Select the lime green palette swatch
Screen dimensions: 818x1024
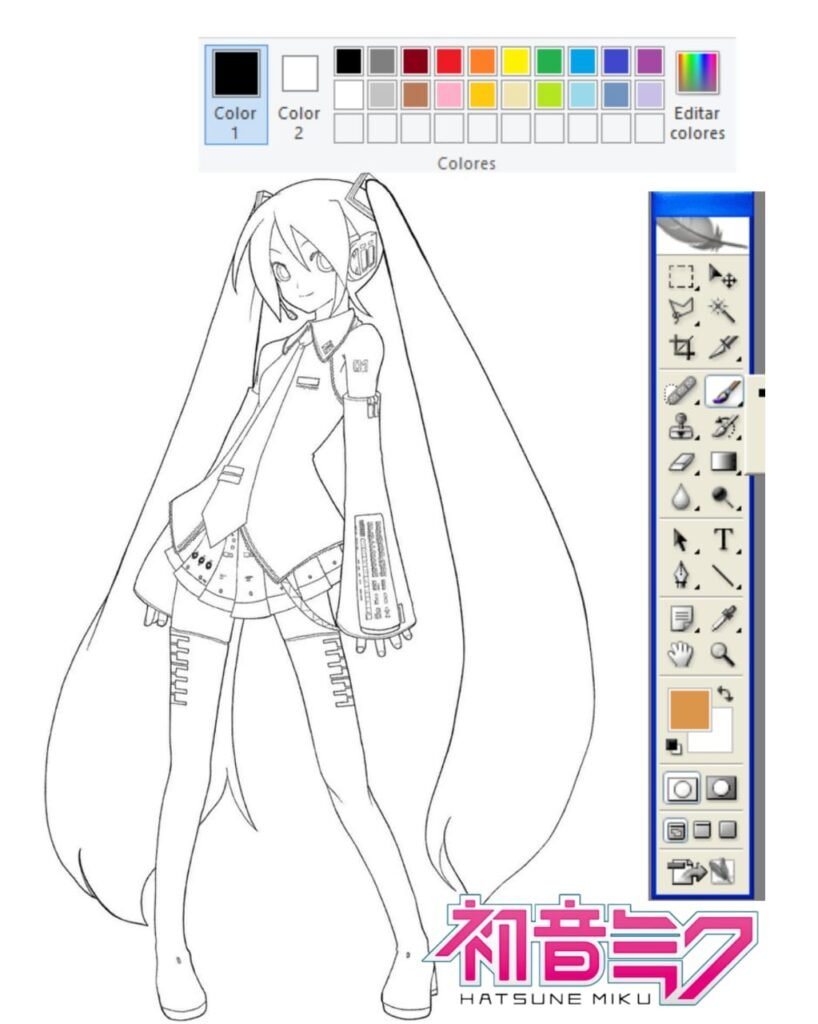[x=549, y=95]
